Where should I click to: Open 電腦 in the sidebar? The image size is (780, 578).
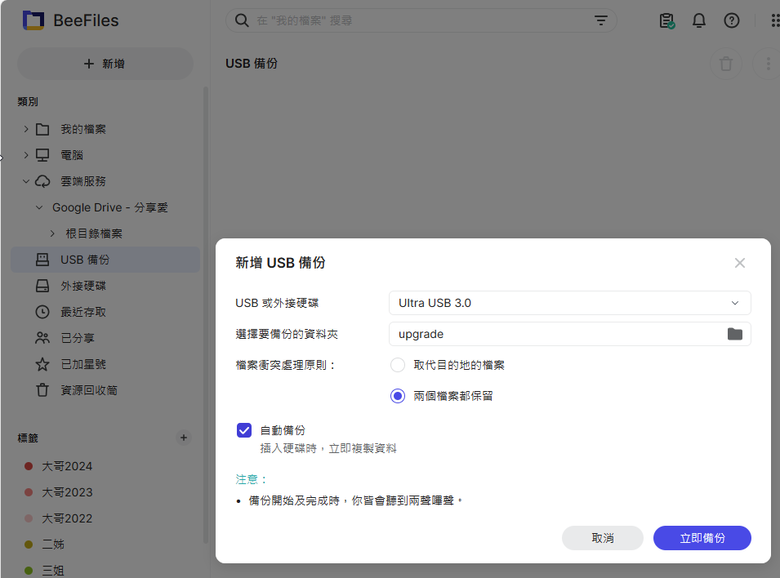point(72,155)
